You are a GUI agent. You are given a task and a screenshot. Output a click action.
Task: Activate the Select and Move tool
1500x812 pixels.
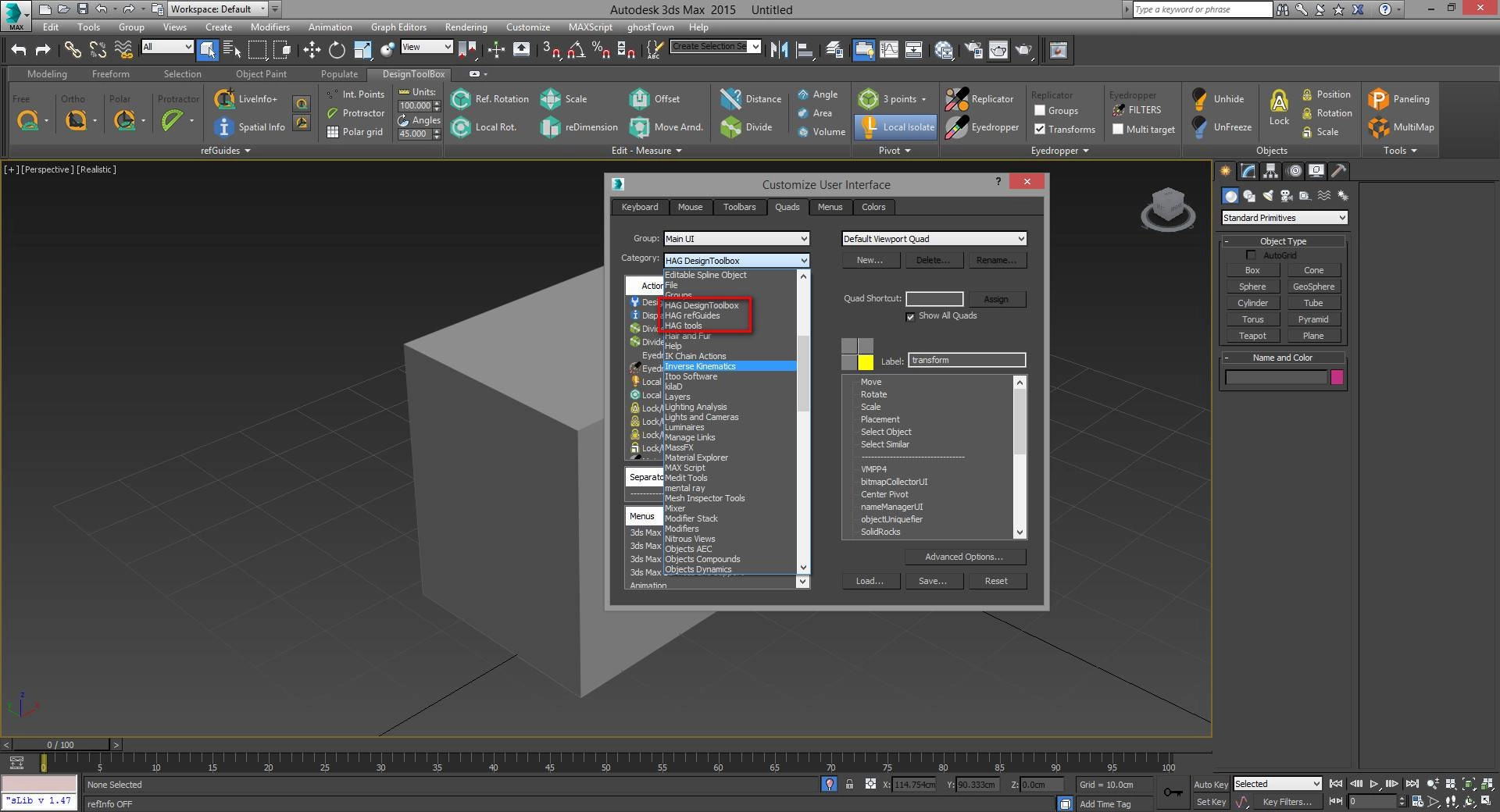(312, 50)
